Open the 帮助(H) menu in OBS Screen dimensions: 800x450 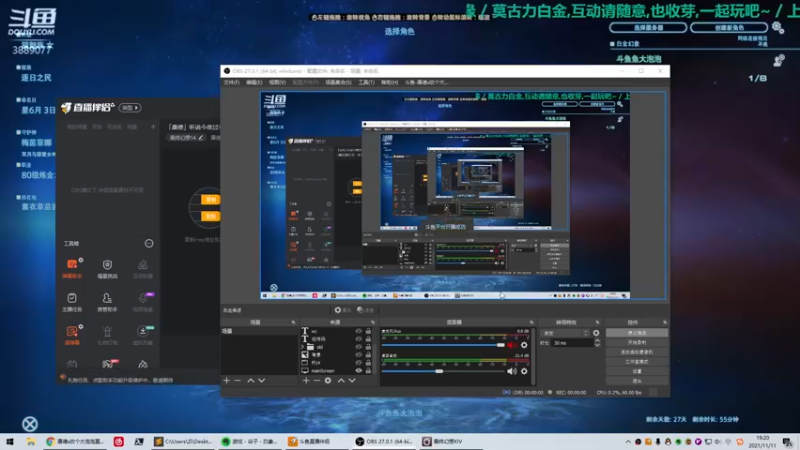(389, 82)
